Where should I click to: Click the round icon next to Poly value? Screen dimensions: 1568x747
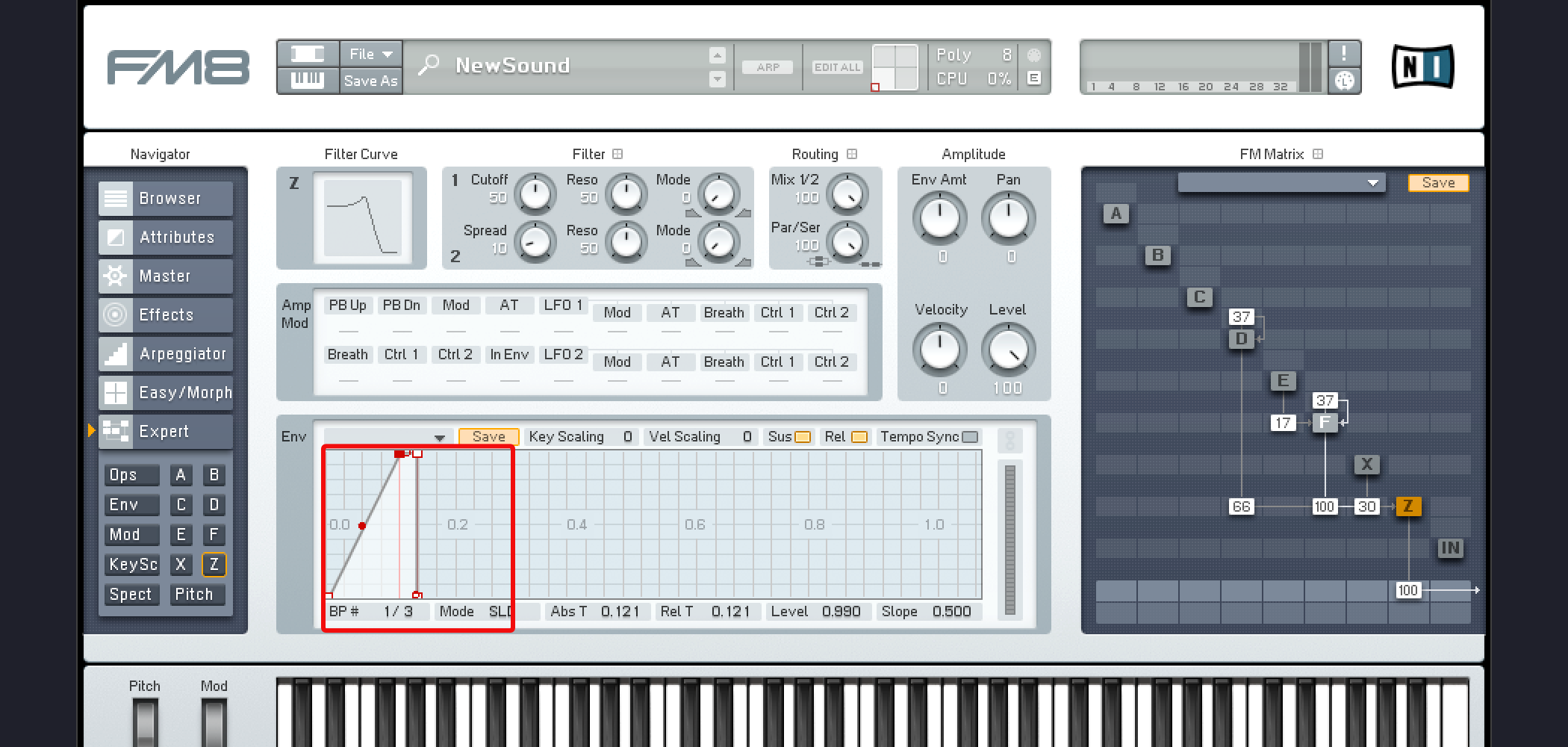pos(1034,55)
